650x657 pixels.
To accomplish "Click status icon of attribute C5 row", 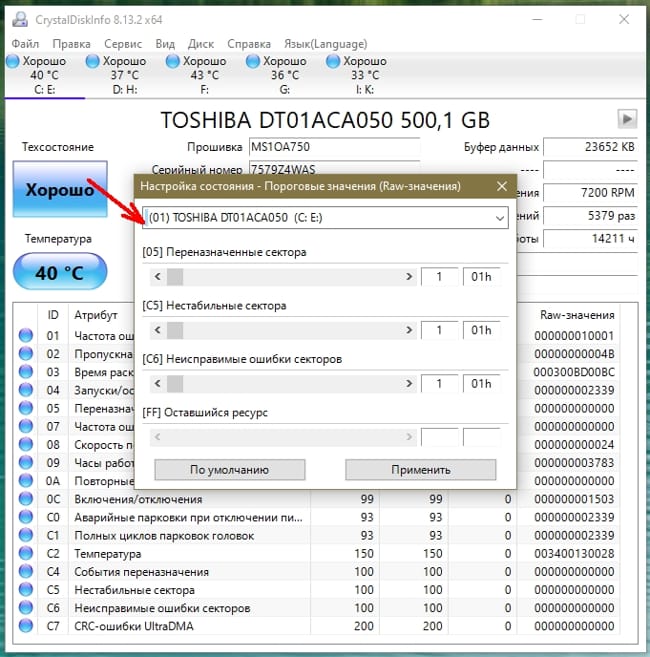I will pyautogui.click(x=26, y=590).
